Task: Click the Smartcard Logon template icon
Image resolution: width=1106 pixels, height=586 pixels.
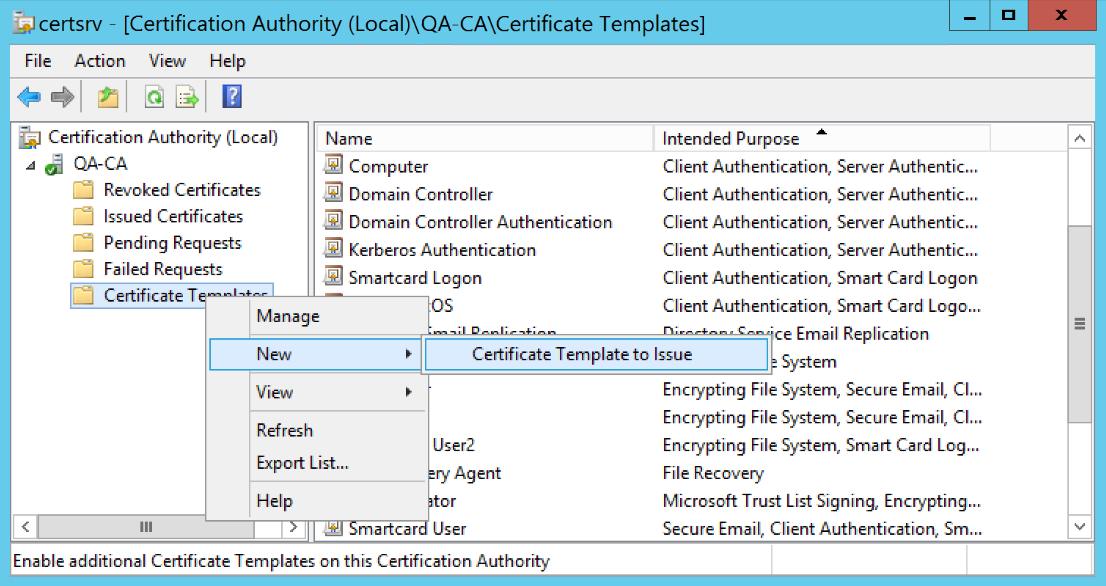Action: [x=334, y=277]
